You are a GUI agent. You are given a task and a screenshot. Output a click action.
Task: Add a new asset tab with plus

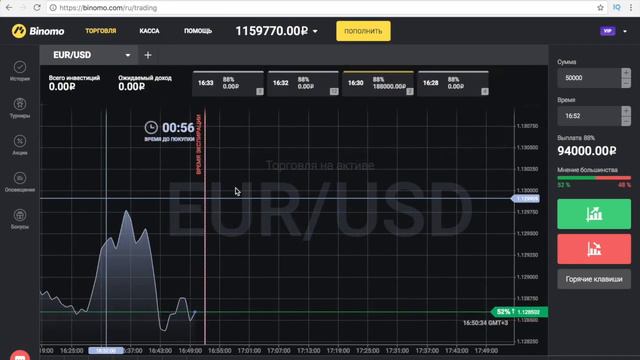click(x=148, y=55)
